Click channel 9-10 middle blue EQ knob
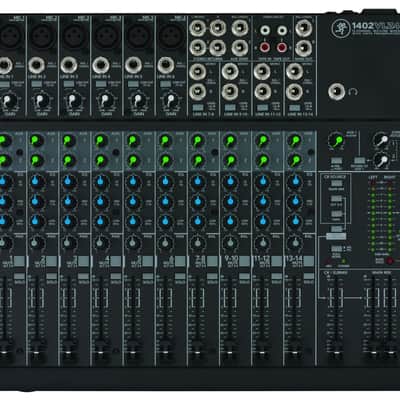Viewport: 400px width, 400px height. click(x=230, y=201)
